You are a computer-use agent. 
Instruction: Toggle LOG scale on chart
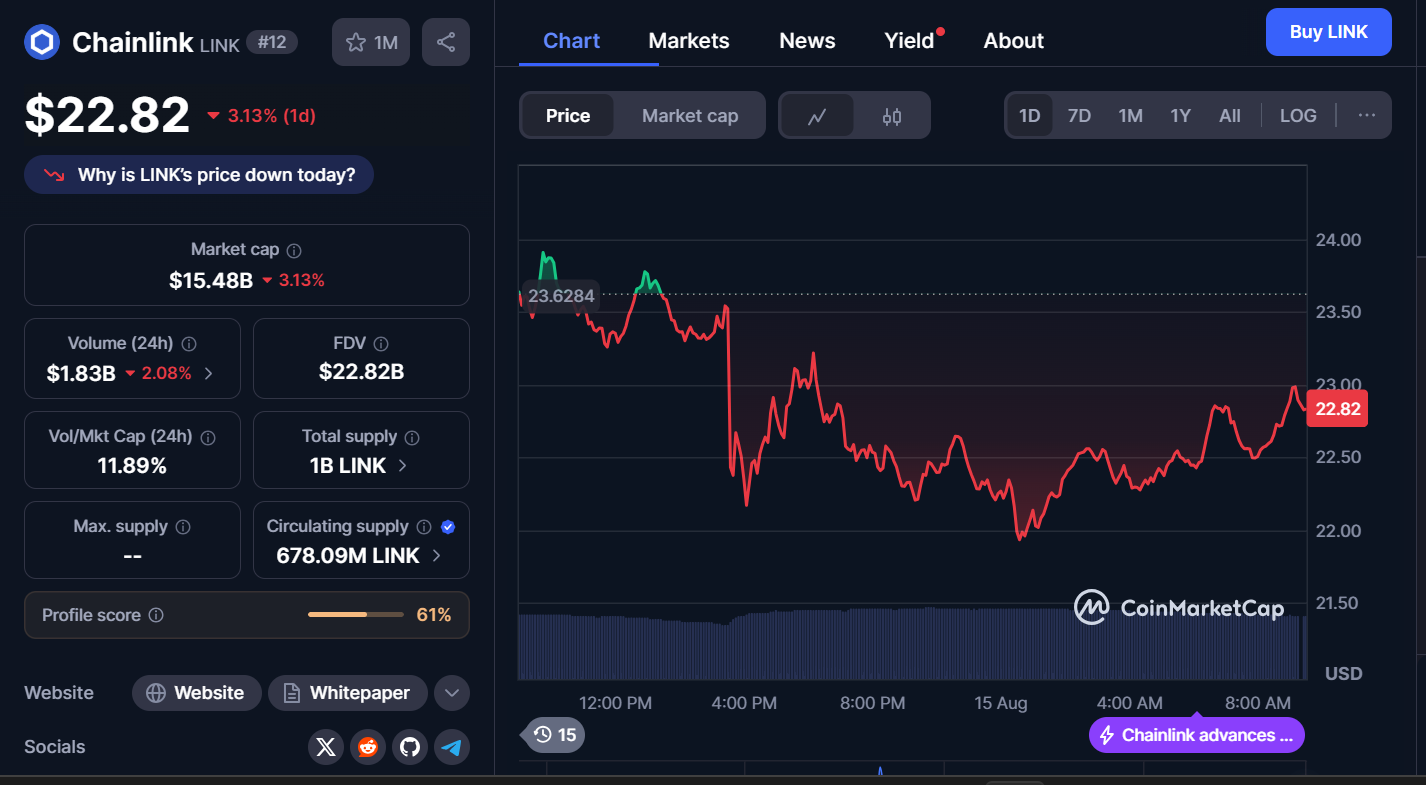point(1298,116)
